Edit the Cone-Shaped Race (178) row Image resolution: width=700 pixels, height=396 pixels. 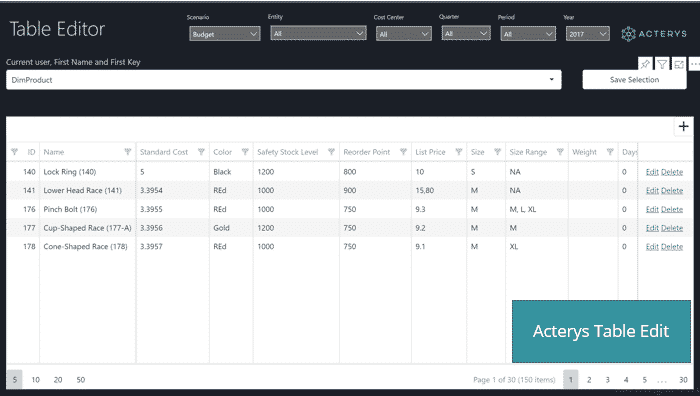click(x=652, y=247)
